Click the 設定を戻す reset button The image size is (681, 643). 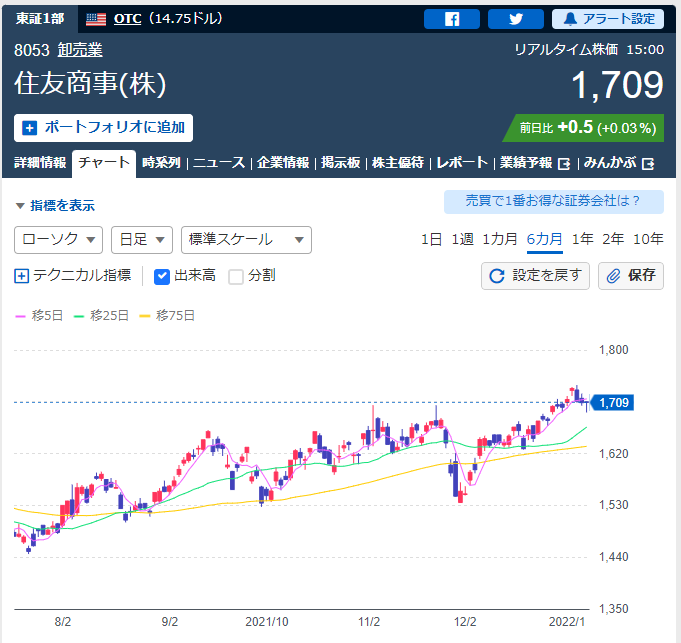point(535,276)
